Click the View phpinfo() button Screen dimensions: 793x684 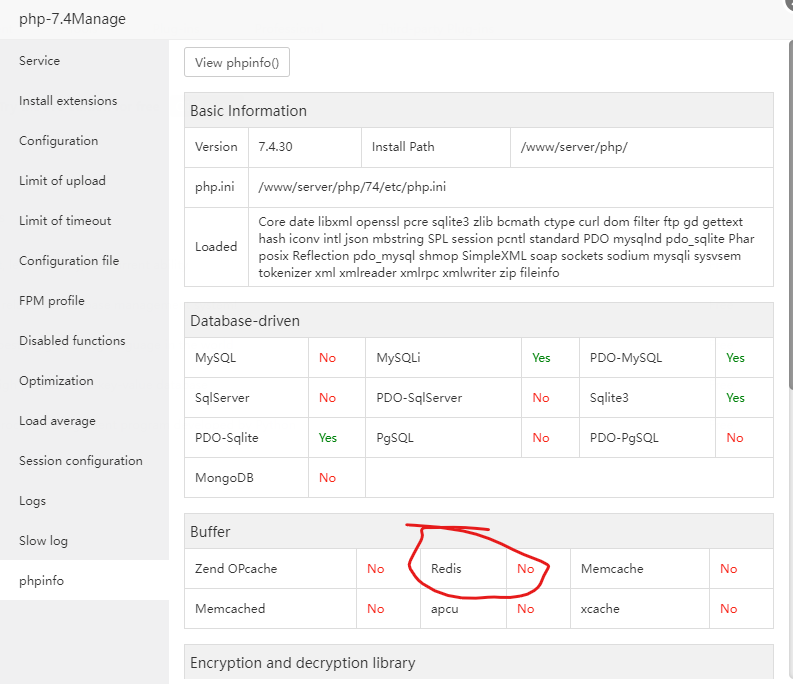(x=237, y=63)
